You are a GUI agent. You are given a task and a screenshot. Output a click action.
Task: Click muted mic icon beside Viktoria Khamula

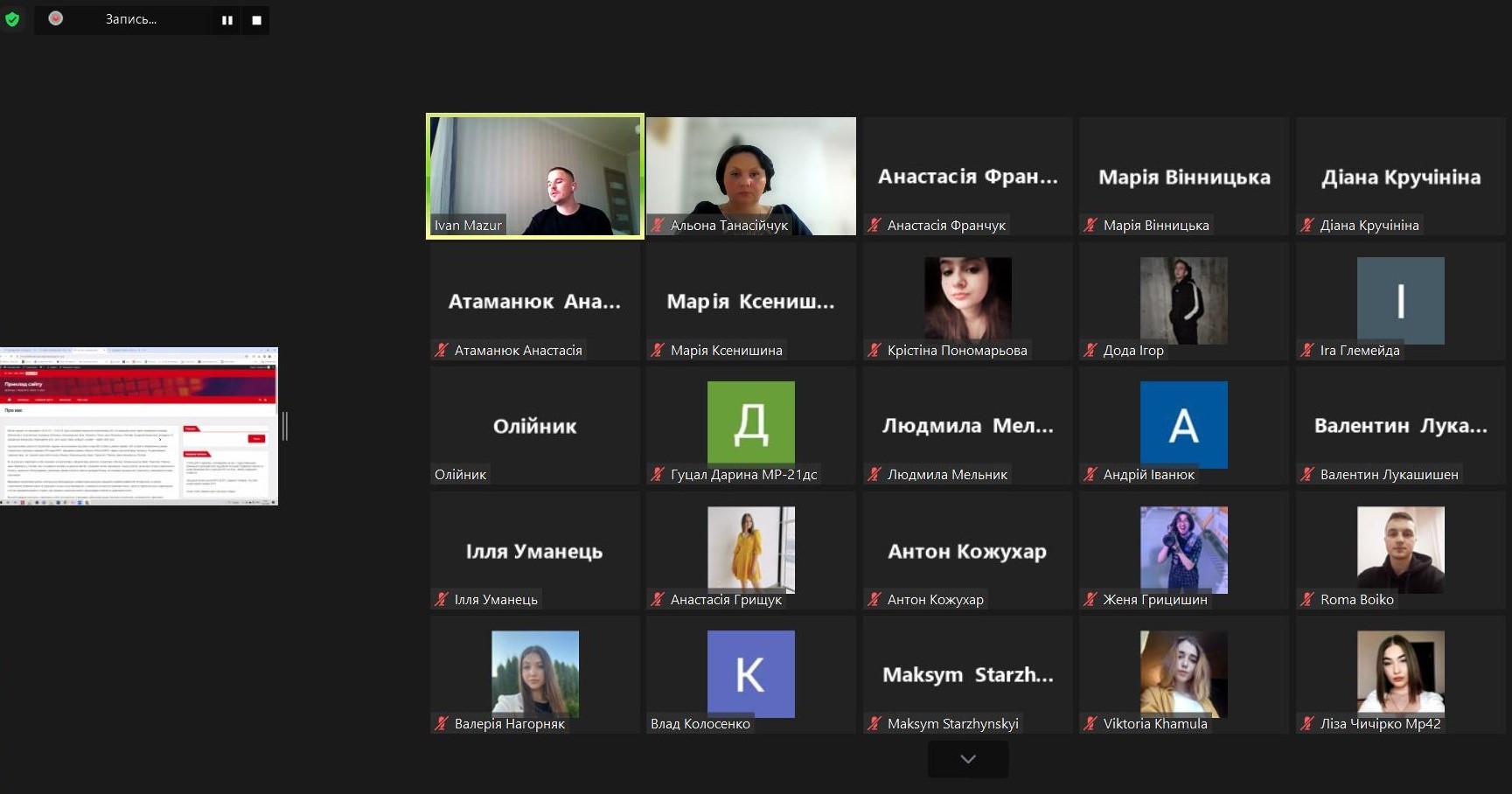(1090, 724)
